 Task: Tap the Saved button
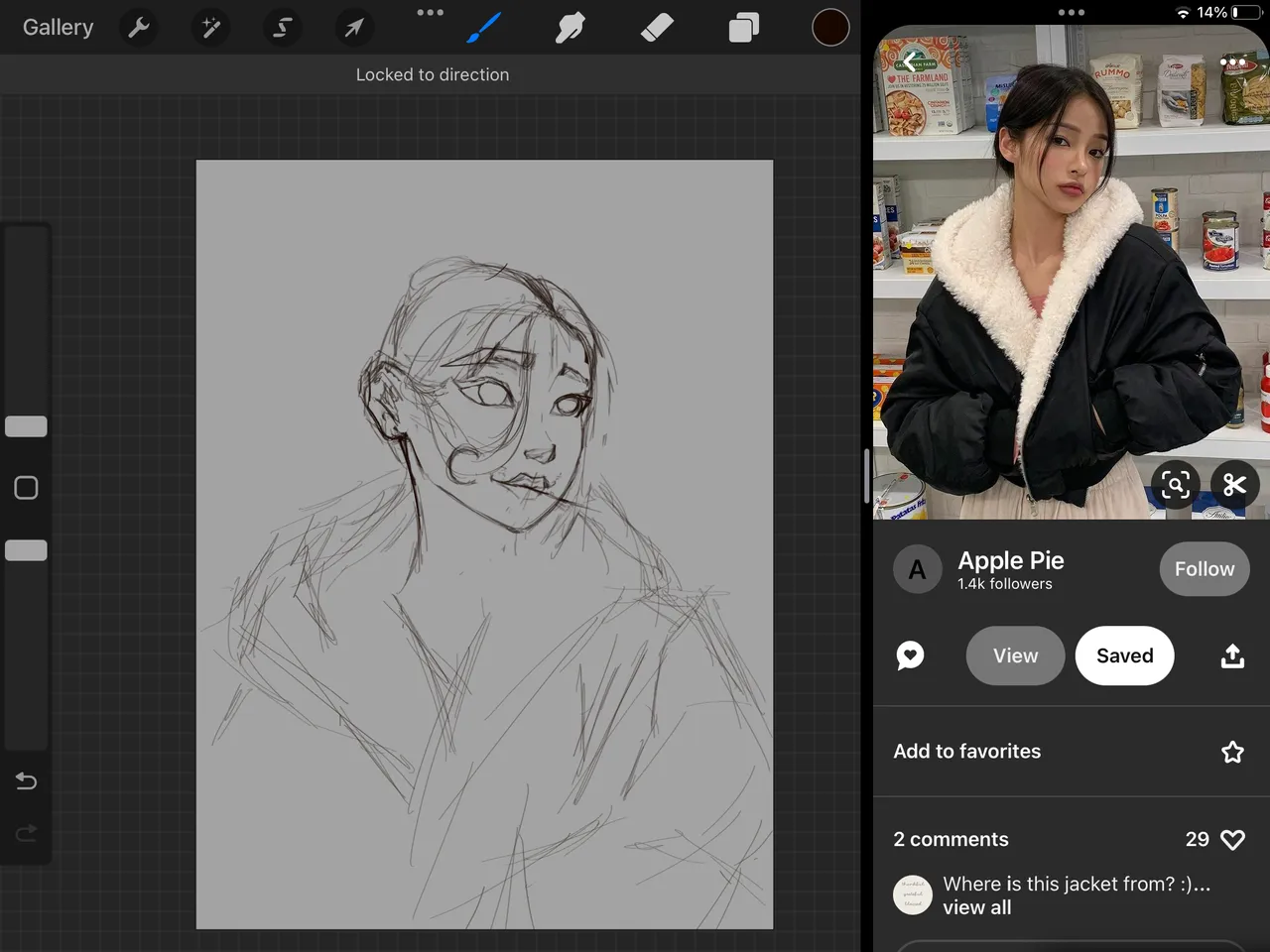[x=1124, y=655]
